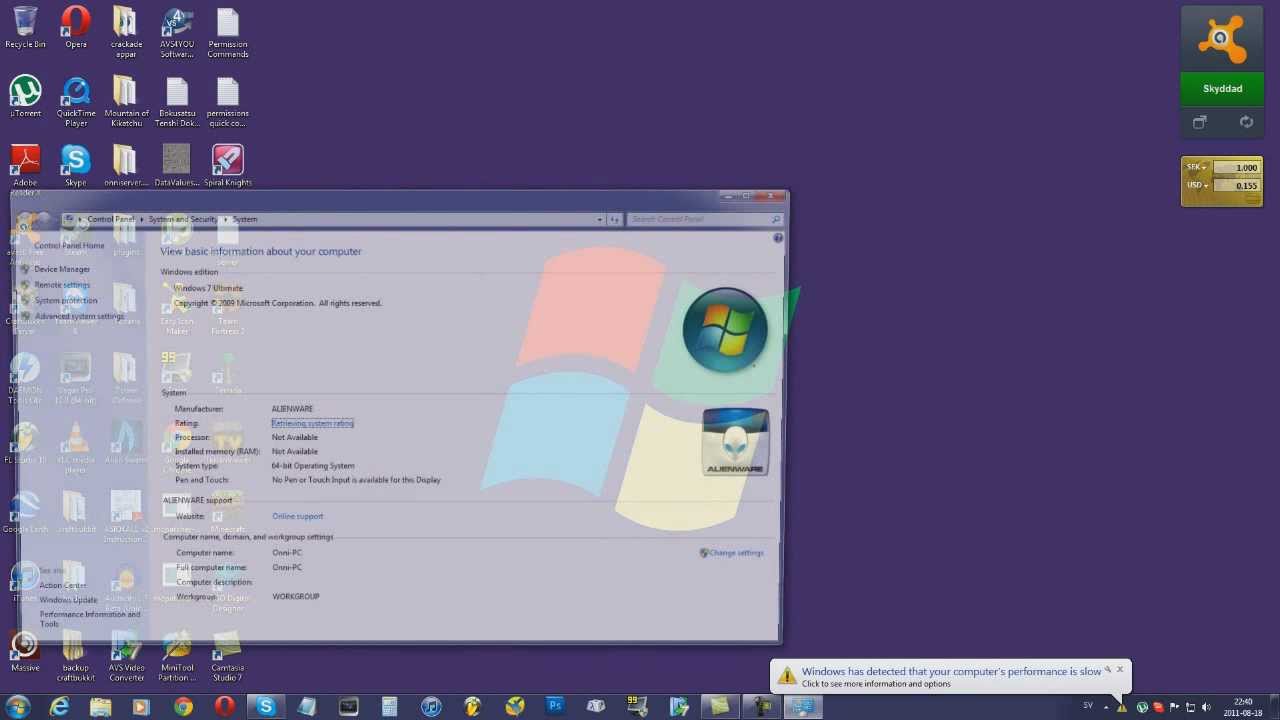Screen dimensions: 1280x720
Task: Expand address bar history dropdown arrow
Action: point(599,219)
